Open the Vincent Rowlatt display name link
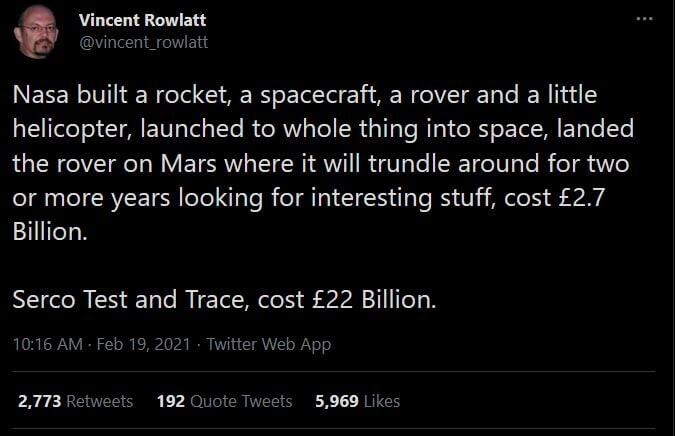 click(x=142, y=20)
